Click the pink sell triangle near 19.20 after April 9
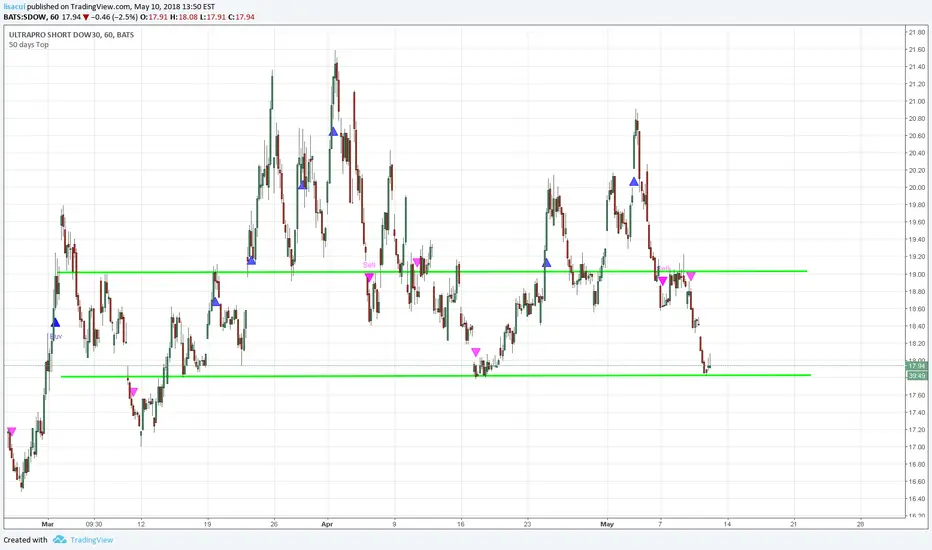Screen dimensions: 932x550 pos(417,262)
